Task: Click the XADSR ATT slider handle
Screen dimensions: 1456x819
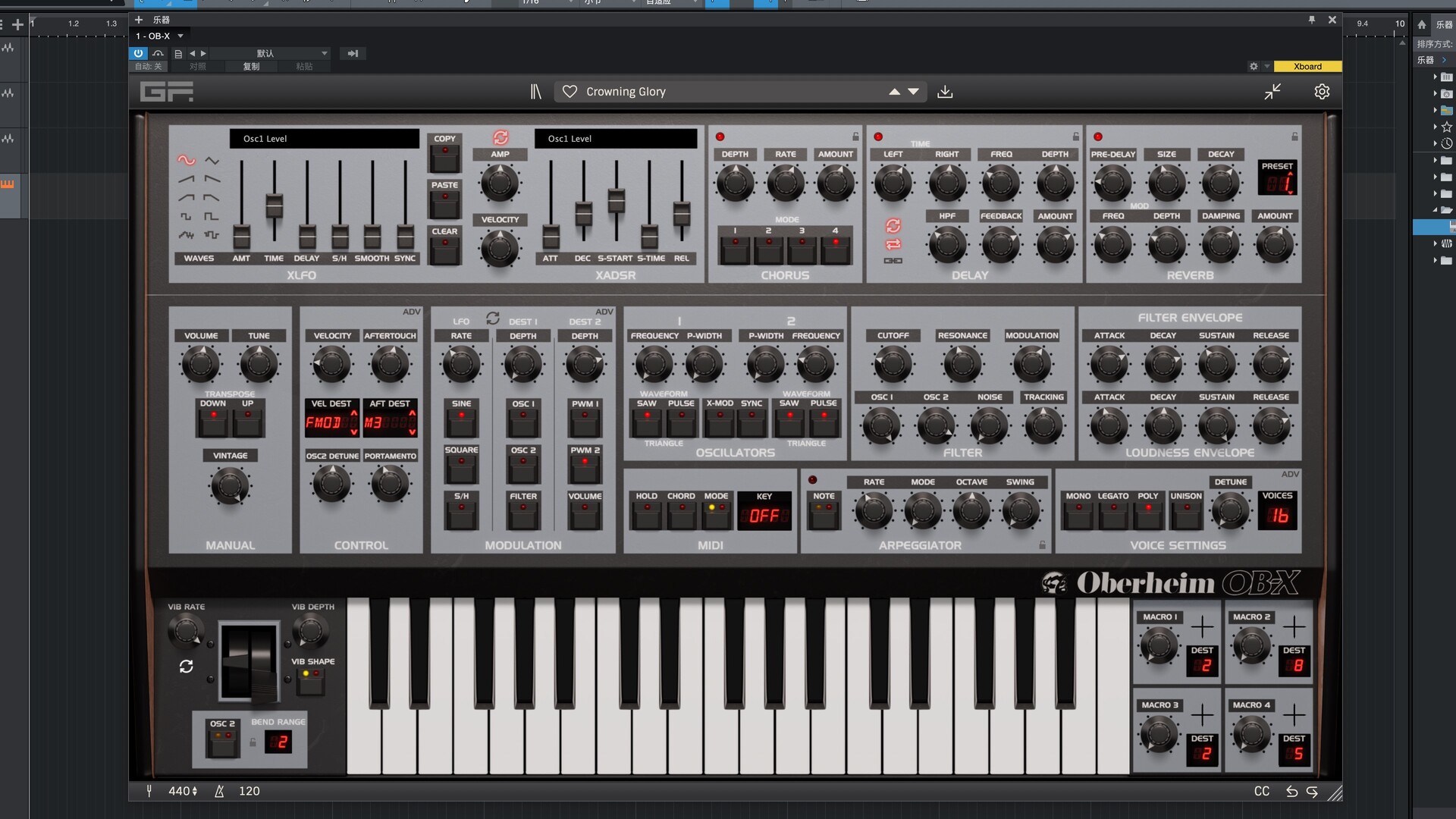Action: click(x=551, y=237)
